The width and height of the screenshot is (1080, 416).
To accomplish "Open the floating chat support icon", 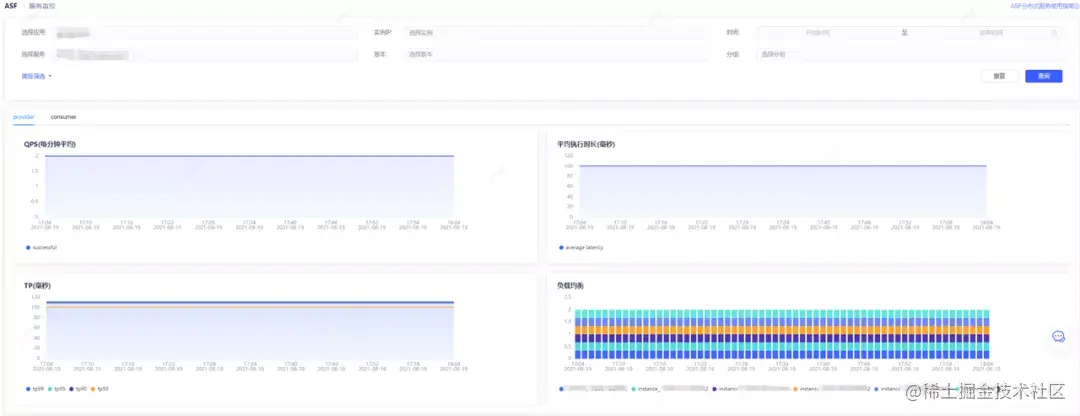I will (x=1059, y=336).
